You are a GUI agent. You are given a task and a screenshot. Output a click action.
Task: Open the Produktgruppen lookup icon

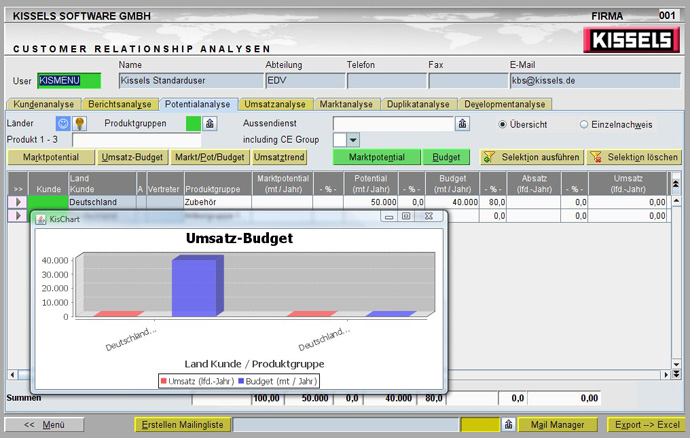210,124
